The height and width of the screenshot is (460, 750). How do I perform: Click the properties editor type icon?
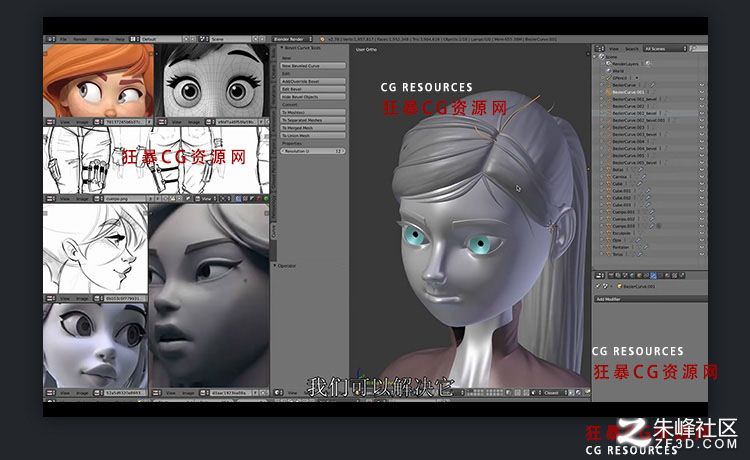[599, 275]
